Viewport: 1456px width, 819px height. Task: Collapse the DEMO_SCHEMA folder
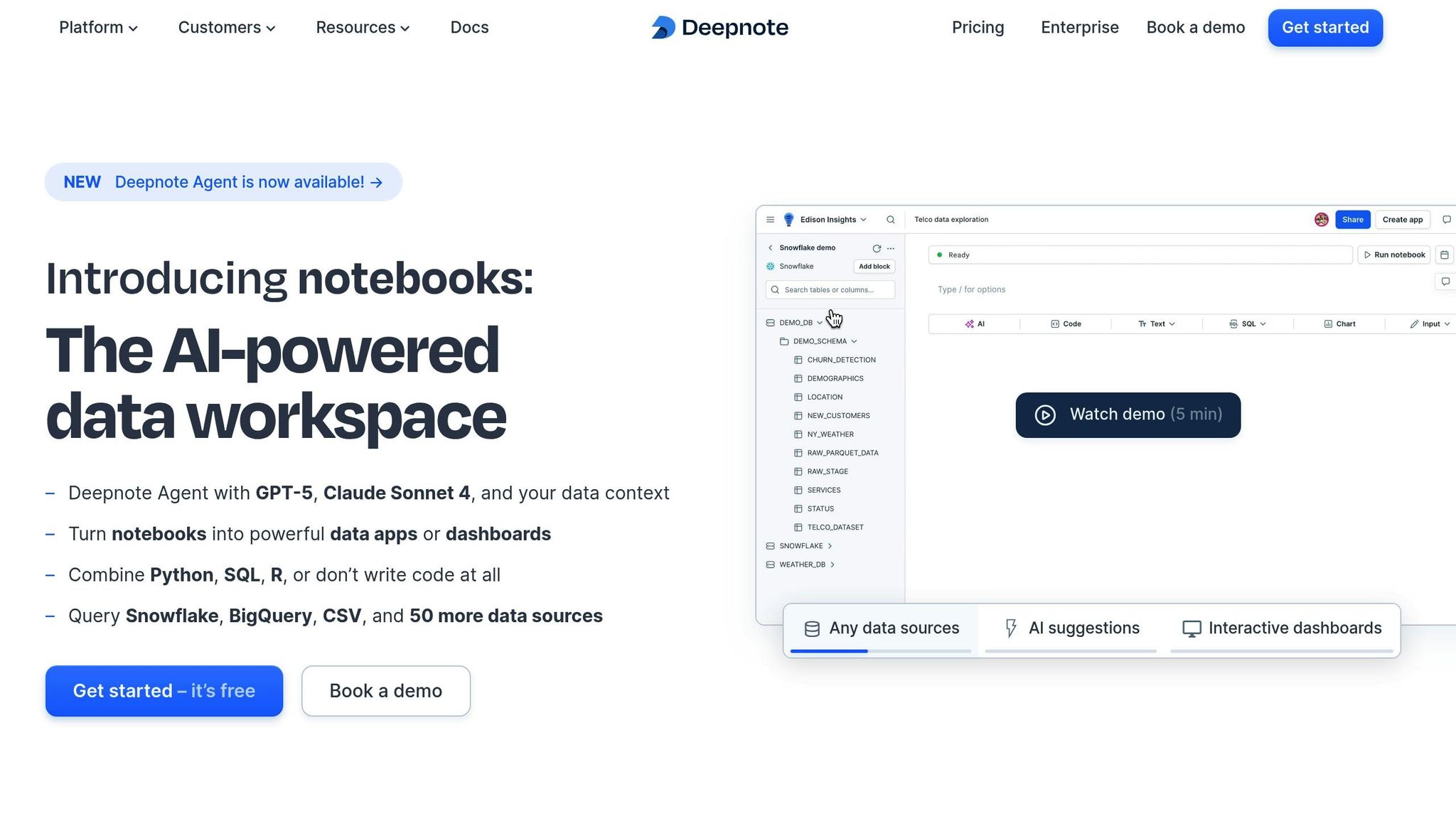coord(854,341)
